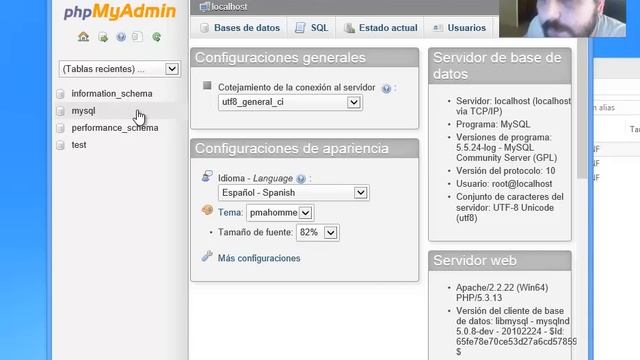The image size is (640, 360).
Task: Click the Más configuraciones link
Action: 259,258
